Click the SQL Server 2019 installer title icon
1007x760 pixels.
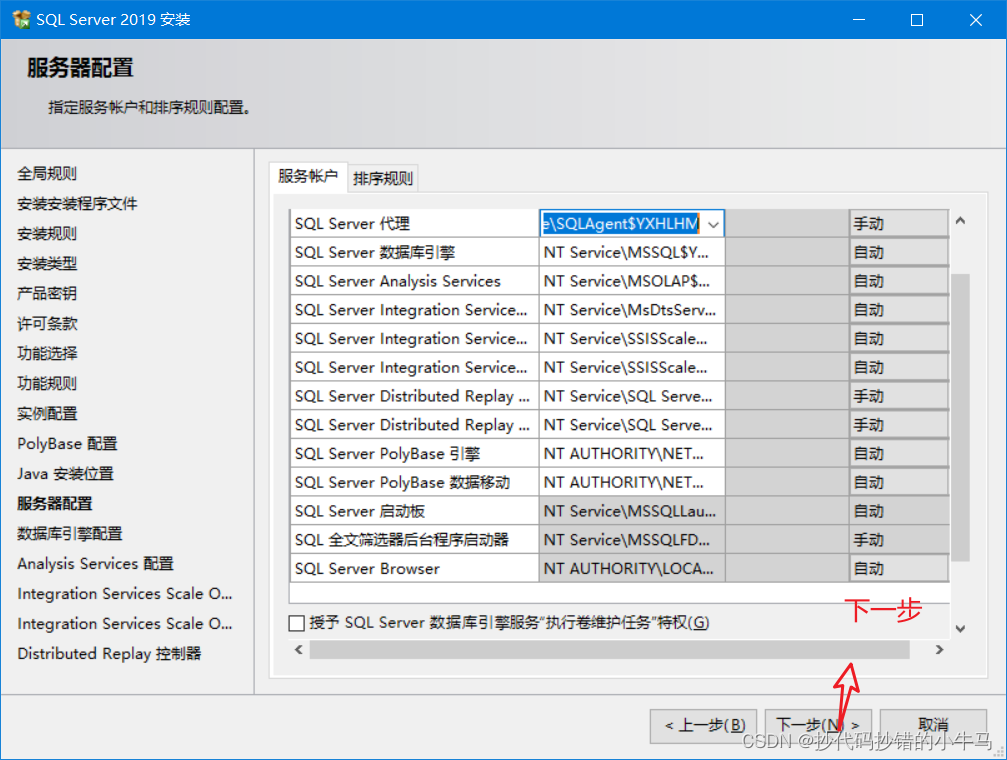pos(21,19)
